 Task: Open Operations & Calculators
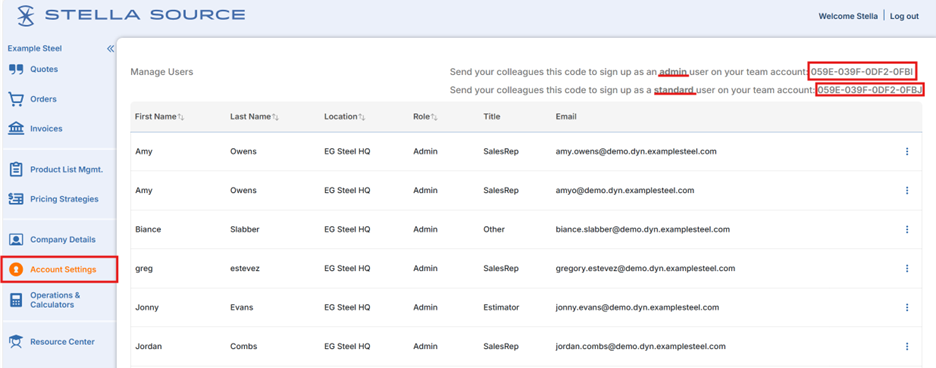click(x=56, y=300)
